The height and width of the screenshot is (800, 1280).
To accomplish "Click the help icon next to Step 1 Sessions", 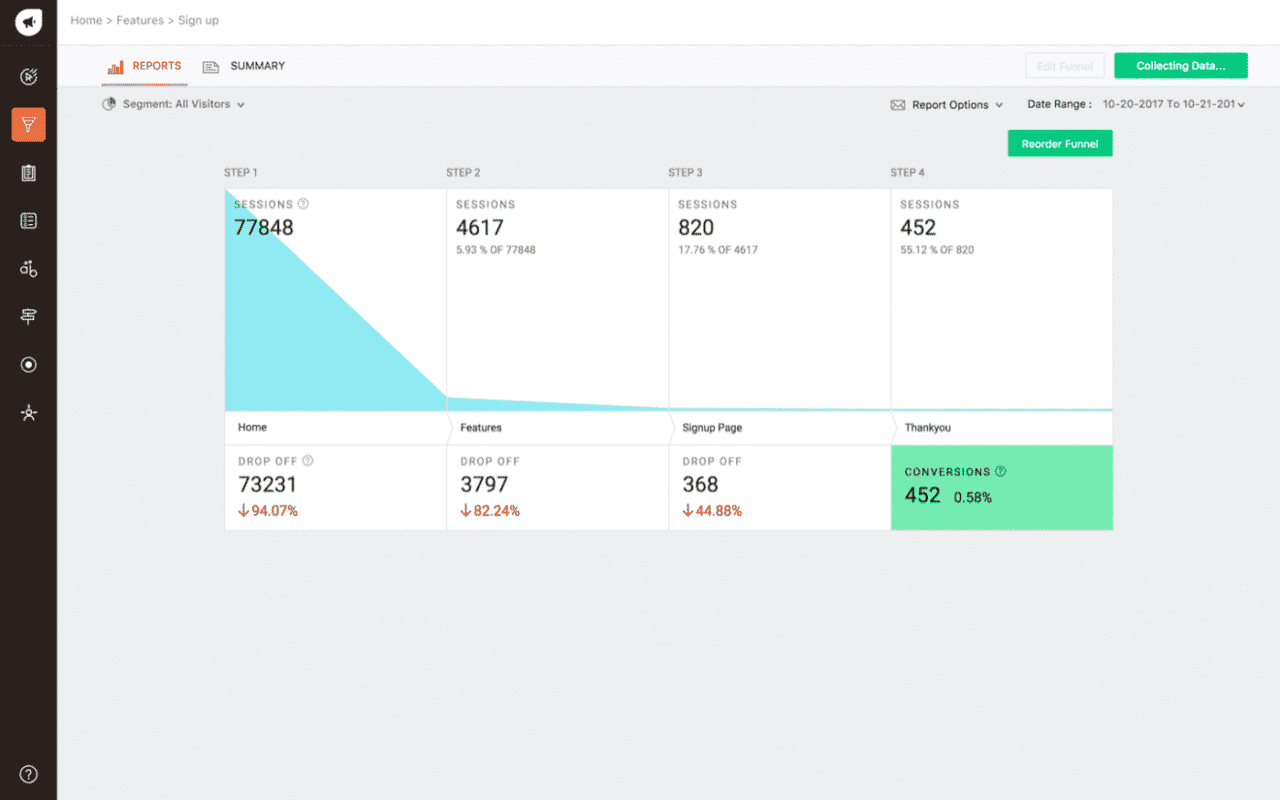I will [304, 204].
